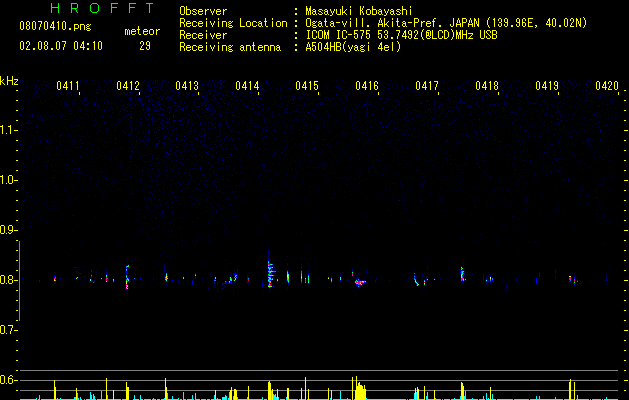Click the vertical echo streak at 0412
The height and width of the screenshot is (400, 629).
(x=127, y=276)
